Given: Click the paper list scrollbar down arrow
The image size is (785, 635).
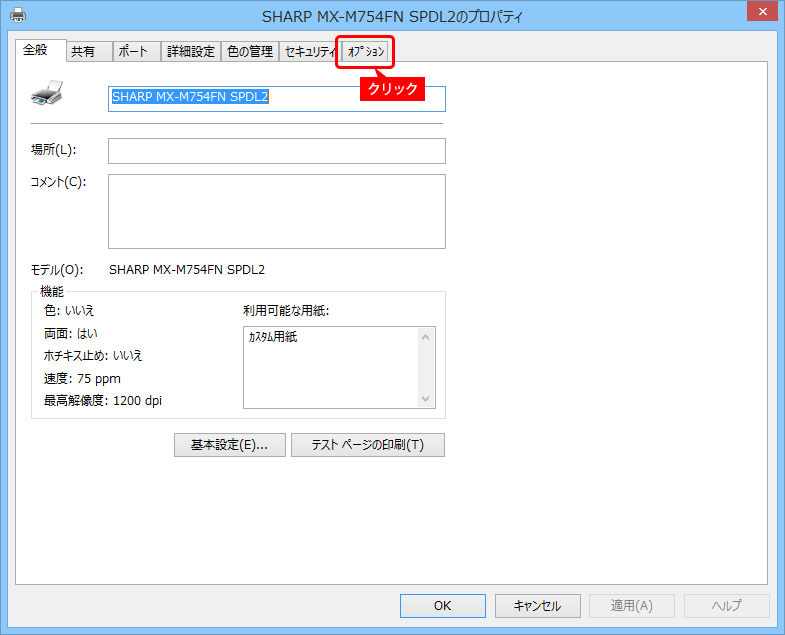Looking at the screenshot, I should (x=427, y=398).
